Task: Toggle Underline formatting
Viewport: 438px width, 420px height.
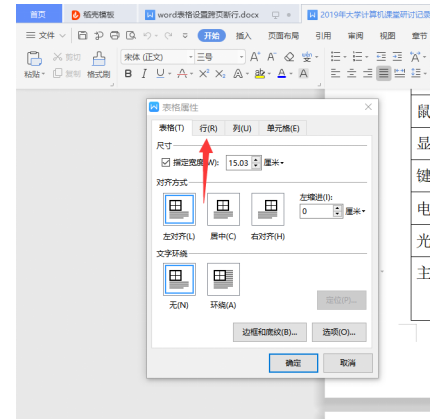Action: click(x=160, y=73)
